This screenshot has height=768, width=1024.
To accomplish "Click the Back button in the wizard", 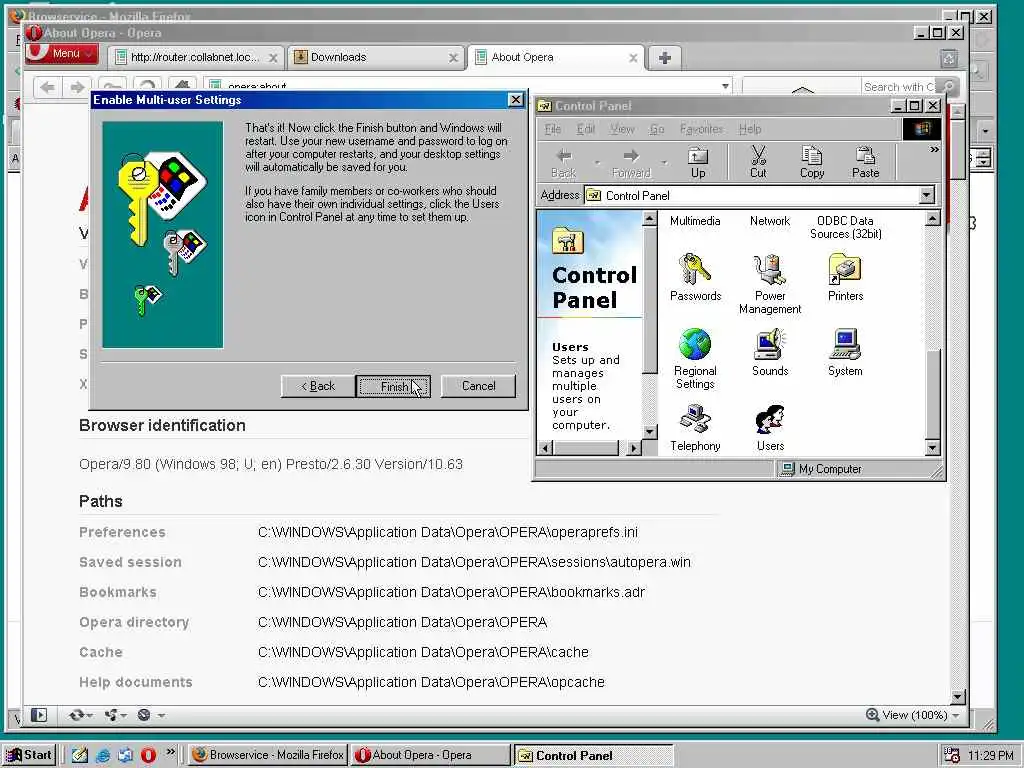I will pyautogui.click(x=318, y=386).
